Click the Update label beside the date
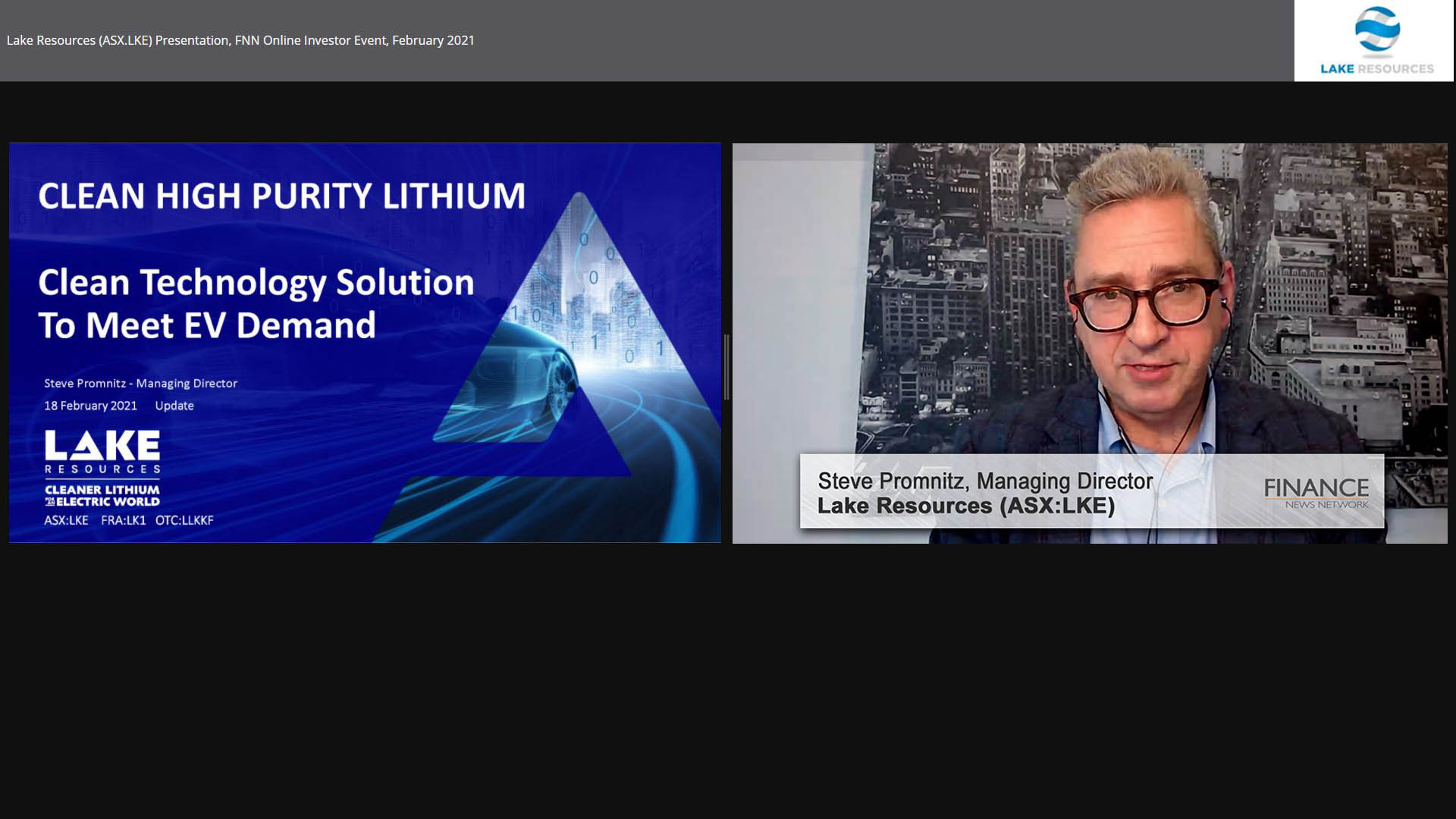This screenshot has width=1456, height=819. tap(174, 406)
